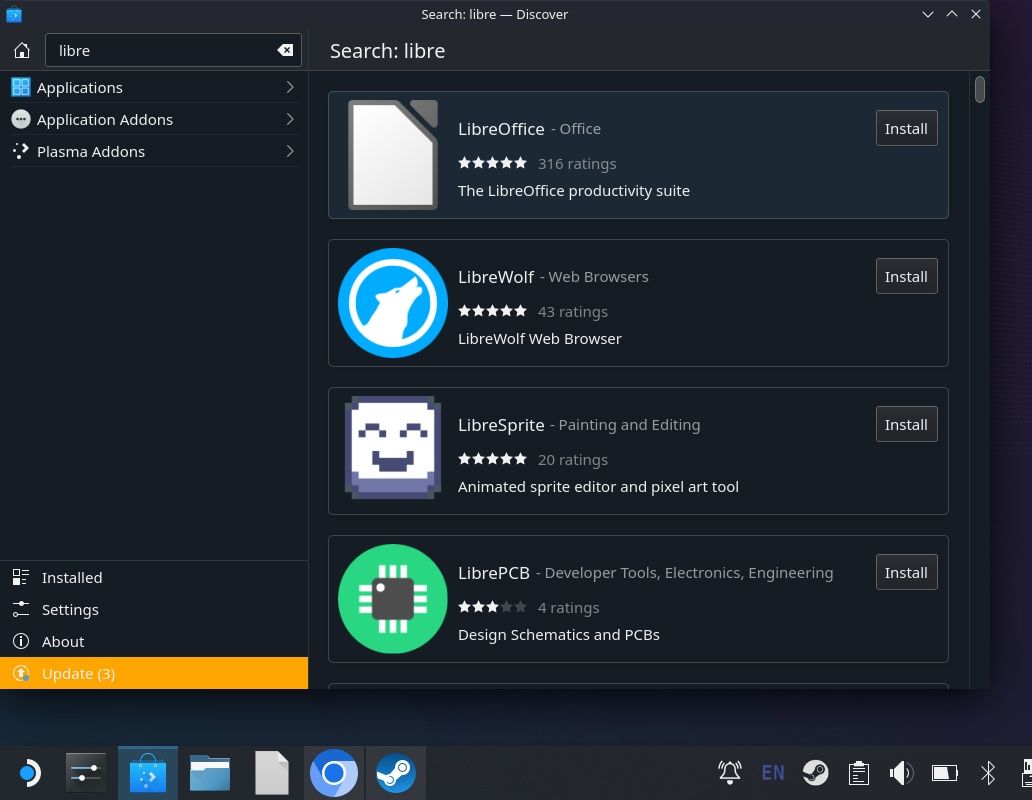Screen dimensions: 1032x800
Task: Install LibreOffice
Action: click(905, 128)
